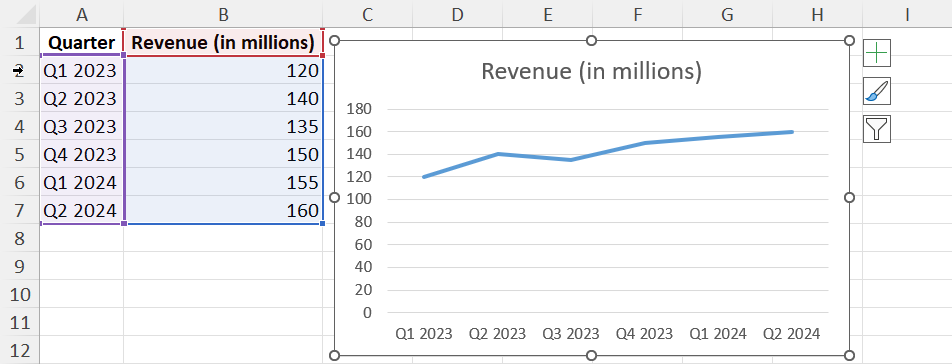Open the Chart Elements plus button

(876, 54)
